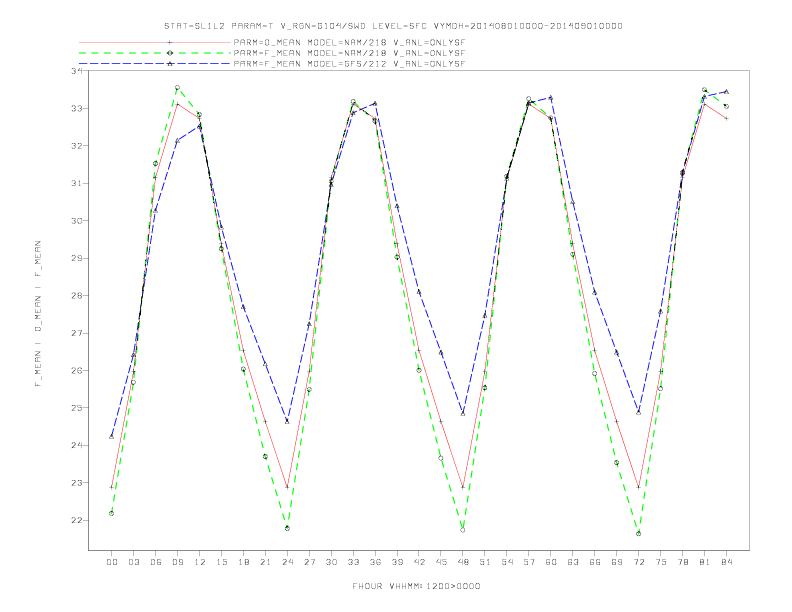The height and width of the screenshot is (612, 792).
Task: Click x-axis tick label 66
Action: [x=595, y=562]
